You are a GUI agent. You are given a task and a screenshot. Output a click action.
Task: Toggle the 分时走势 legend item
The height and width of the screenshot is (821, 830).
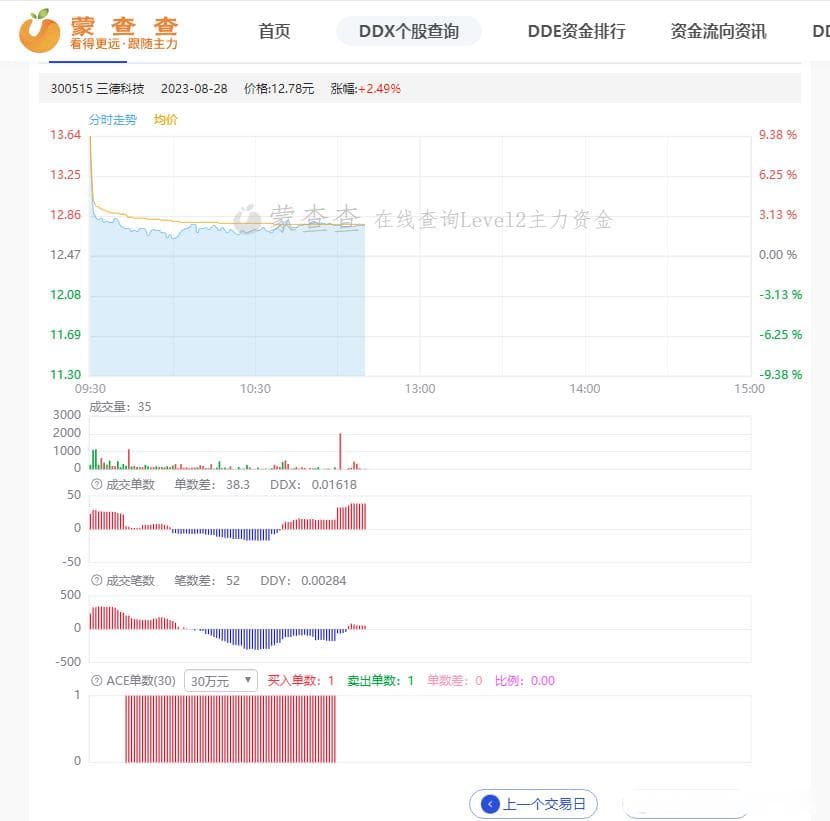point(113,120)
